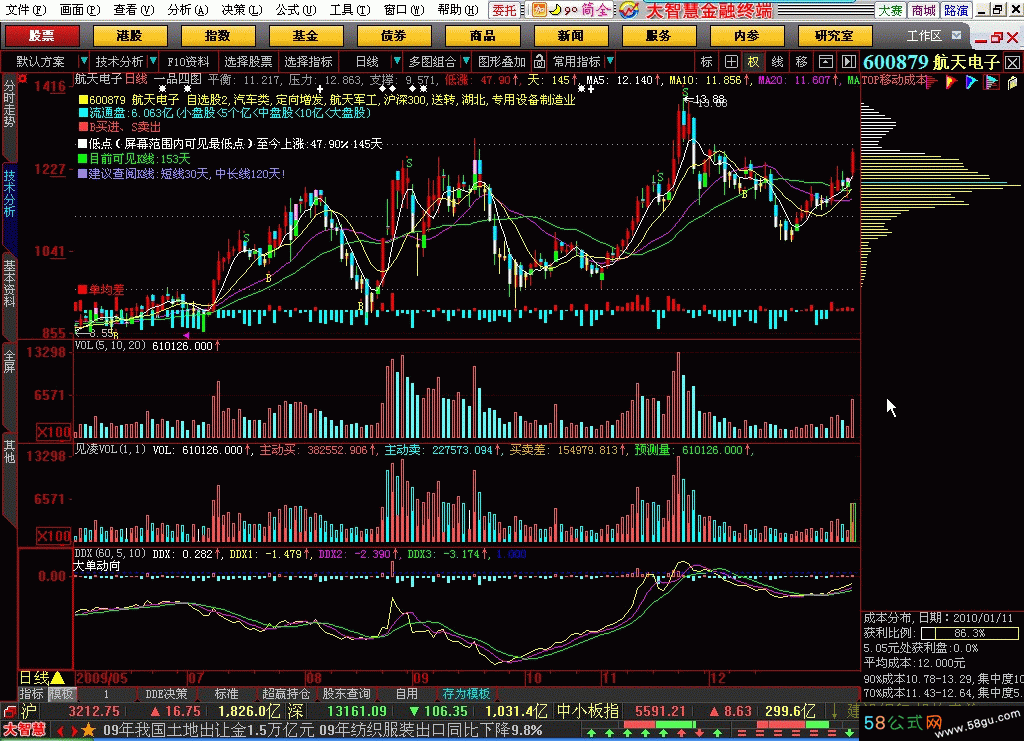This screenshot has height=741, width=1024.
Task: Toggle the 移 move button
Action: tap(801, 62)
